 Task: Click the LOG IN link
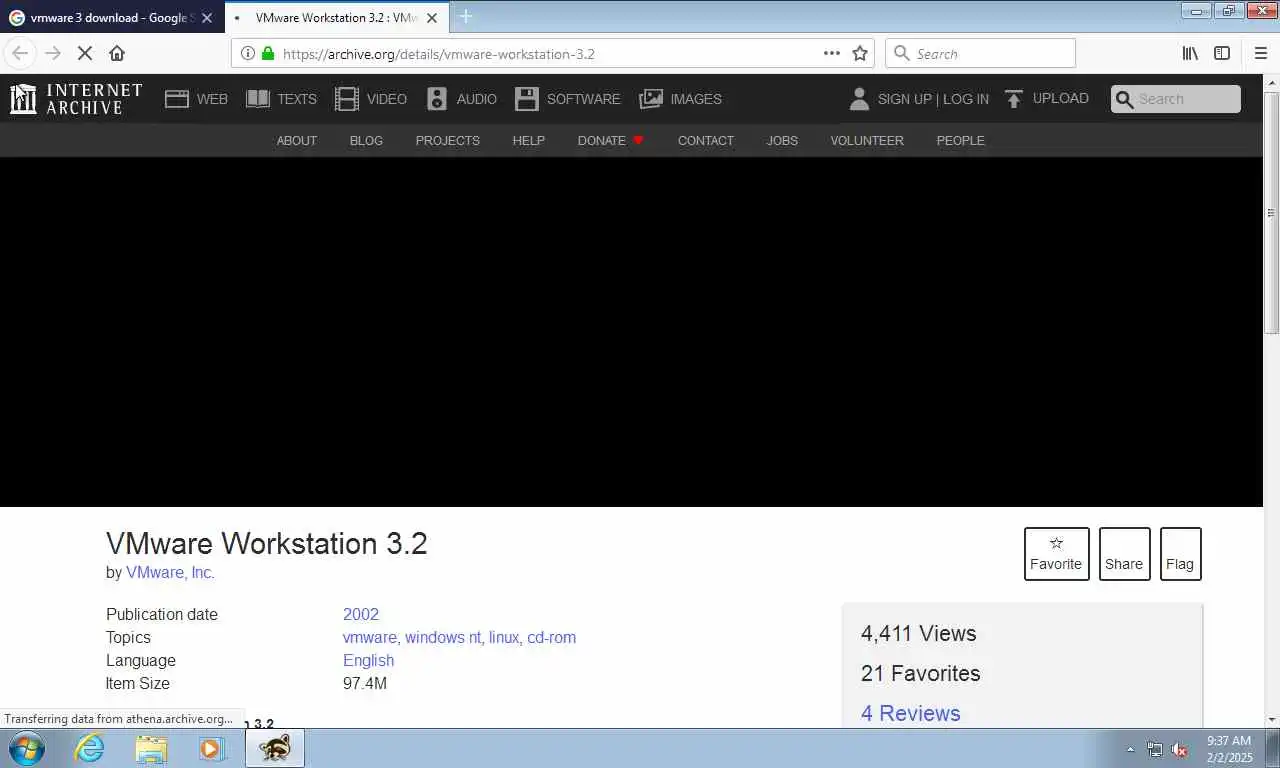tap(966, 99)
